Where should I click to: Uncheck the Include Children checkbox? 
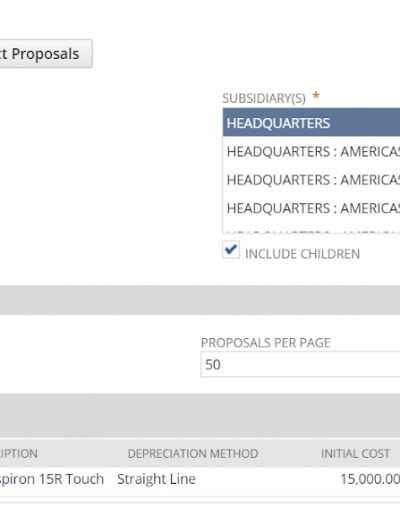click(x=231, y=250)
